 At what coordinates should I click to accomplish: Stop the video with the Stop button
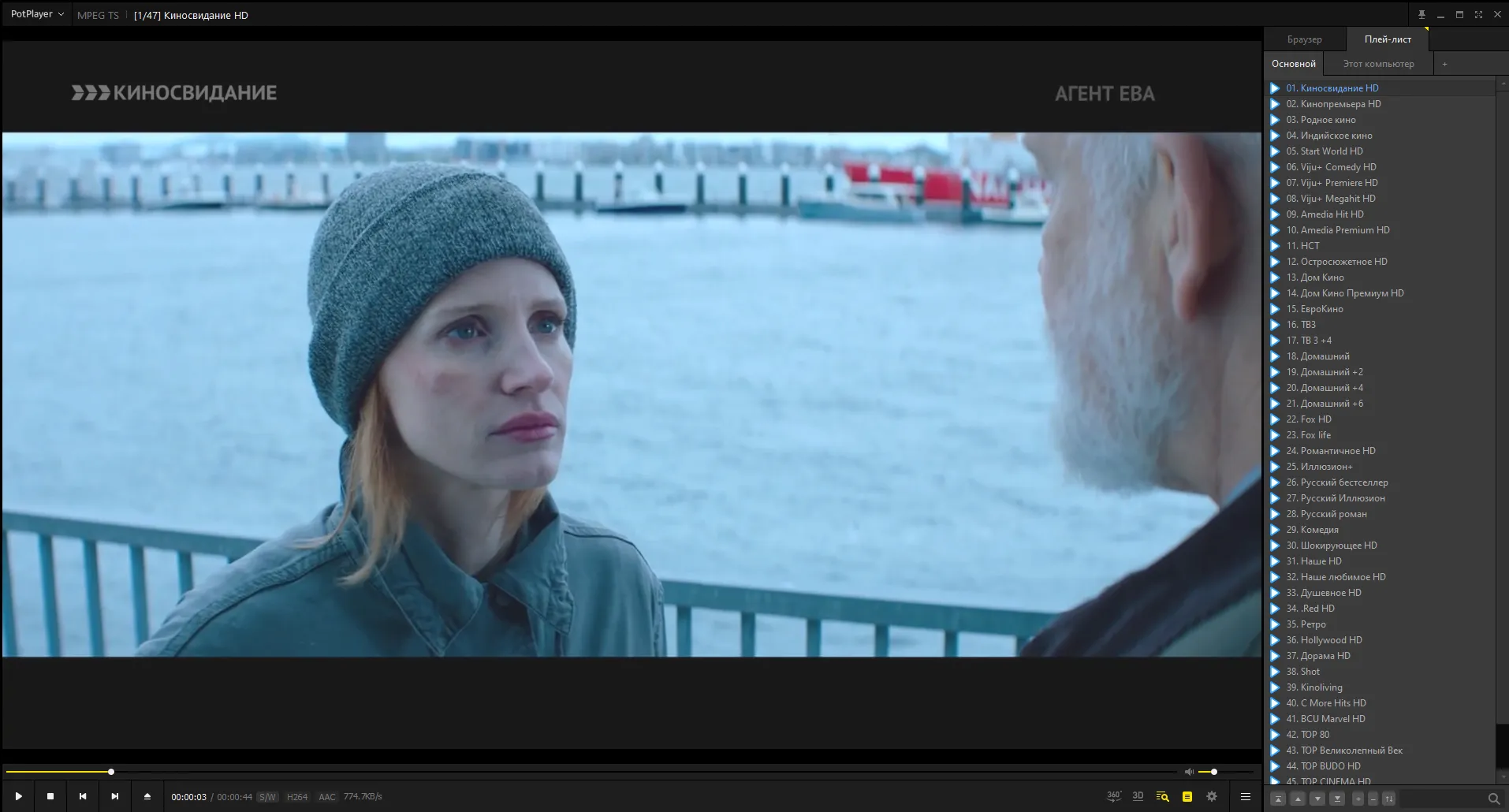50,796
